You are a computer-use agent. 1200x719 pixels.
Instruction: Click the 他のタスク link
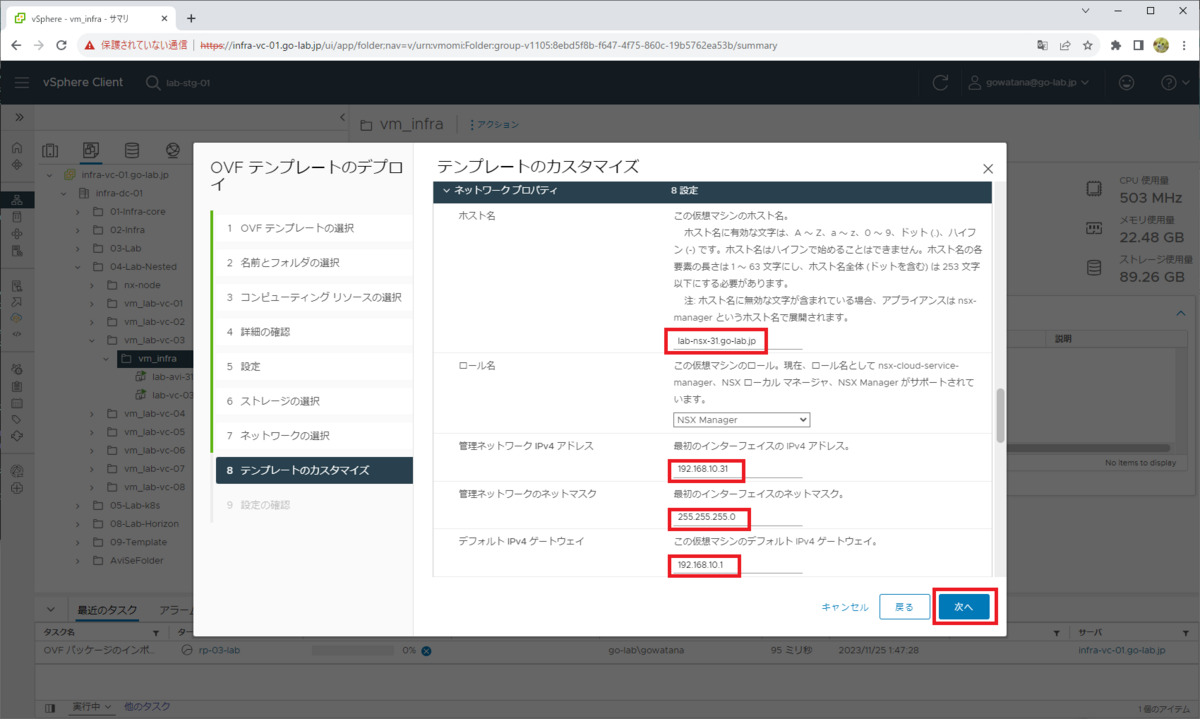click(146, 708)
